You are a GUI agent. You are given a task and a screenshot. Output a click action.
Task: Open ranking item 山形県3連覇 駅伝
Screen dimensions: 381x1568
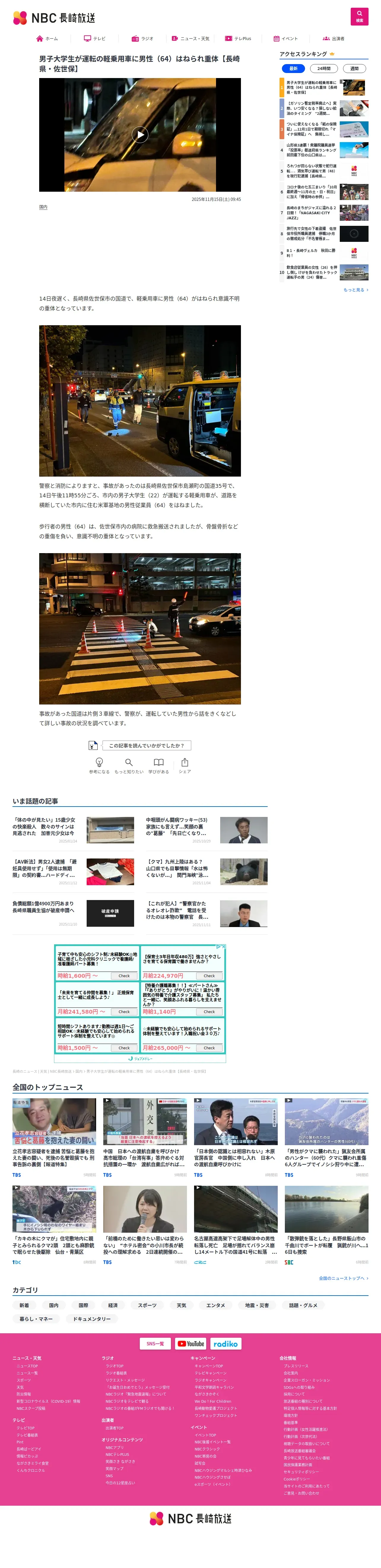click(324, 150)
